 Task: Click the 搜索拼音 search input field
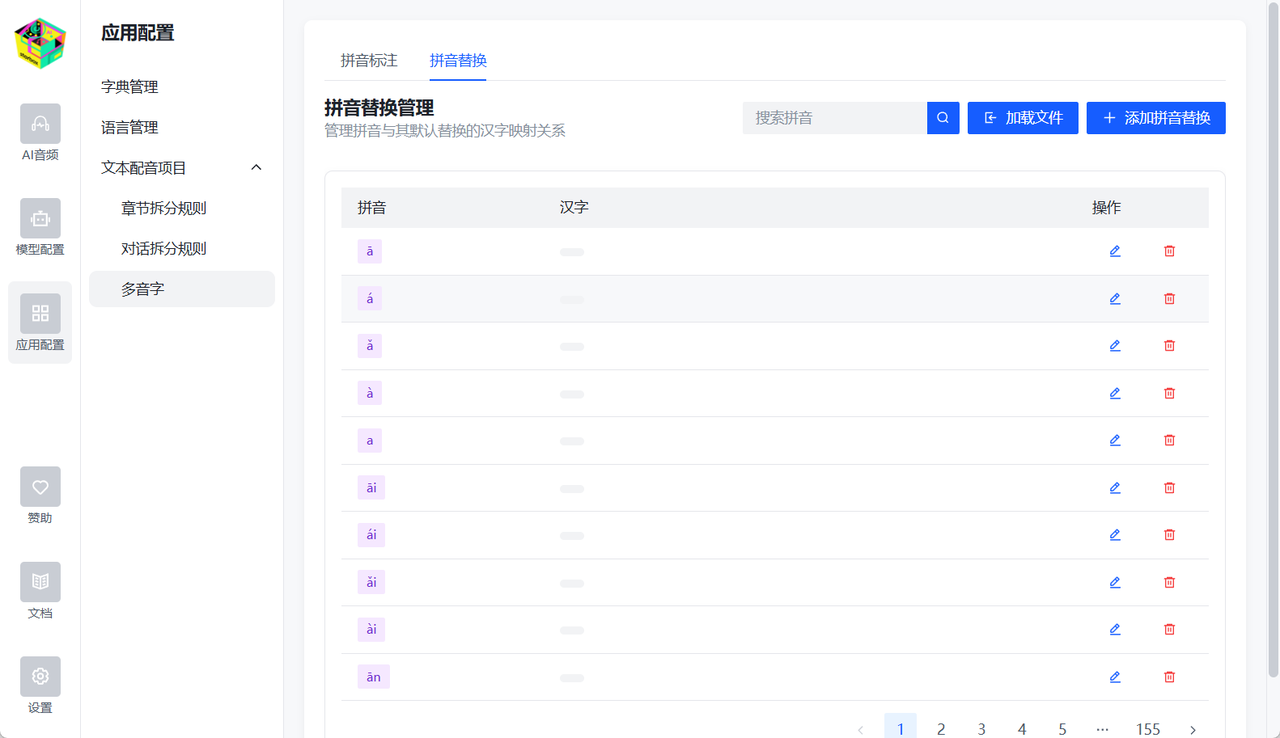coord(835,117)
